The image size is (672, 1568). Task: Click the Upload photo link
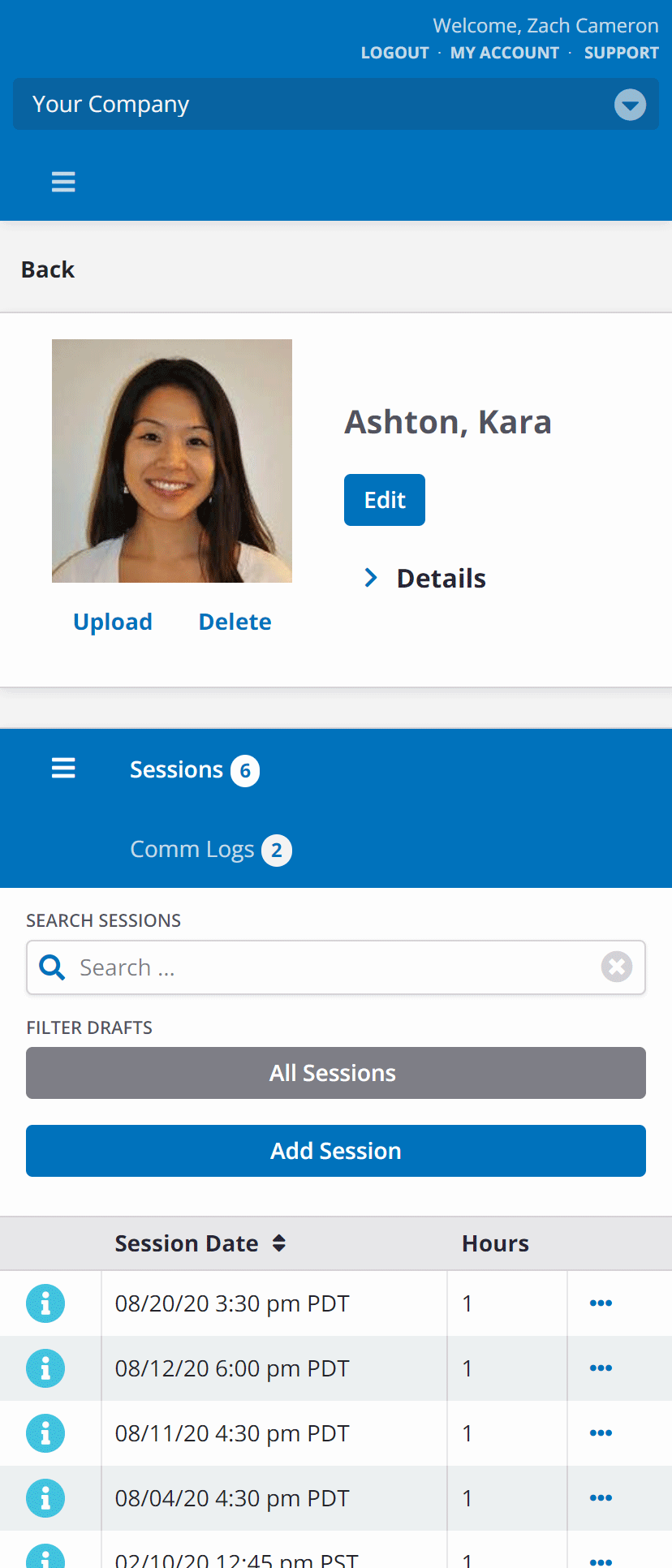point(113,622)
